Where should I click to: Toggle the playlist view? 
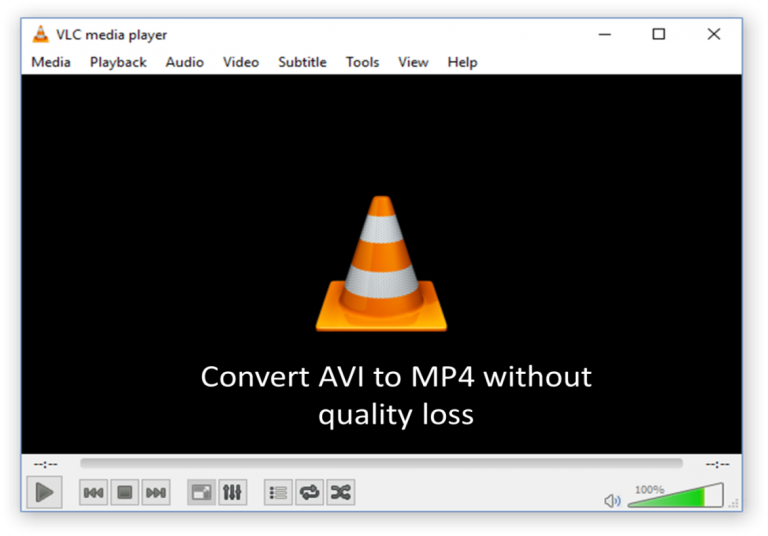278,492
